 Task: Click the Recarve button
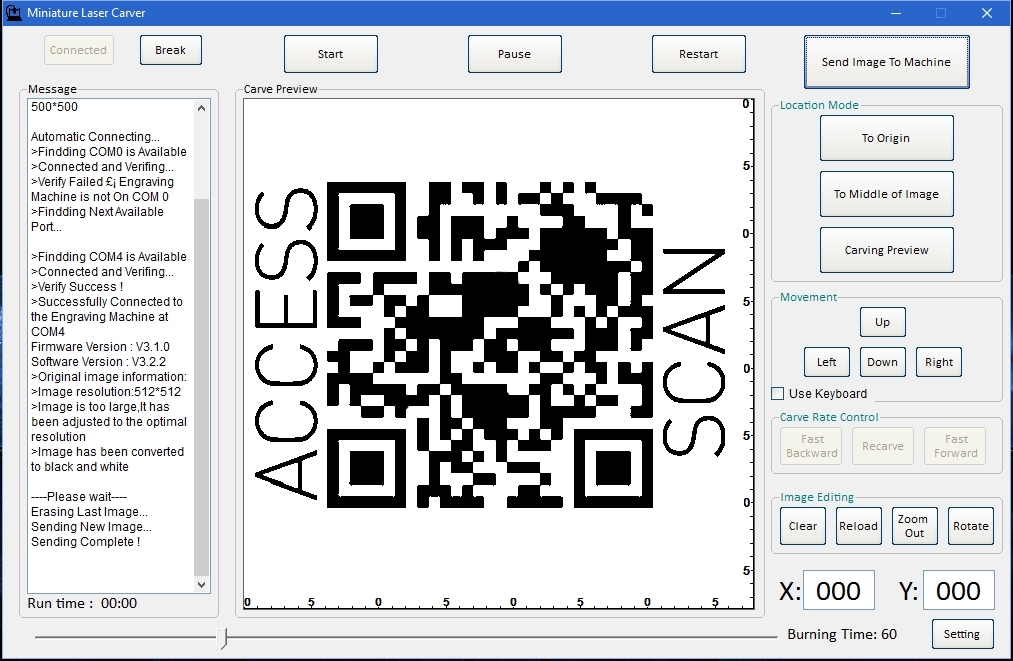882,446
